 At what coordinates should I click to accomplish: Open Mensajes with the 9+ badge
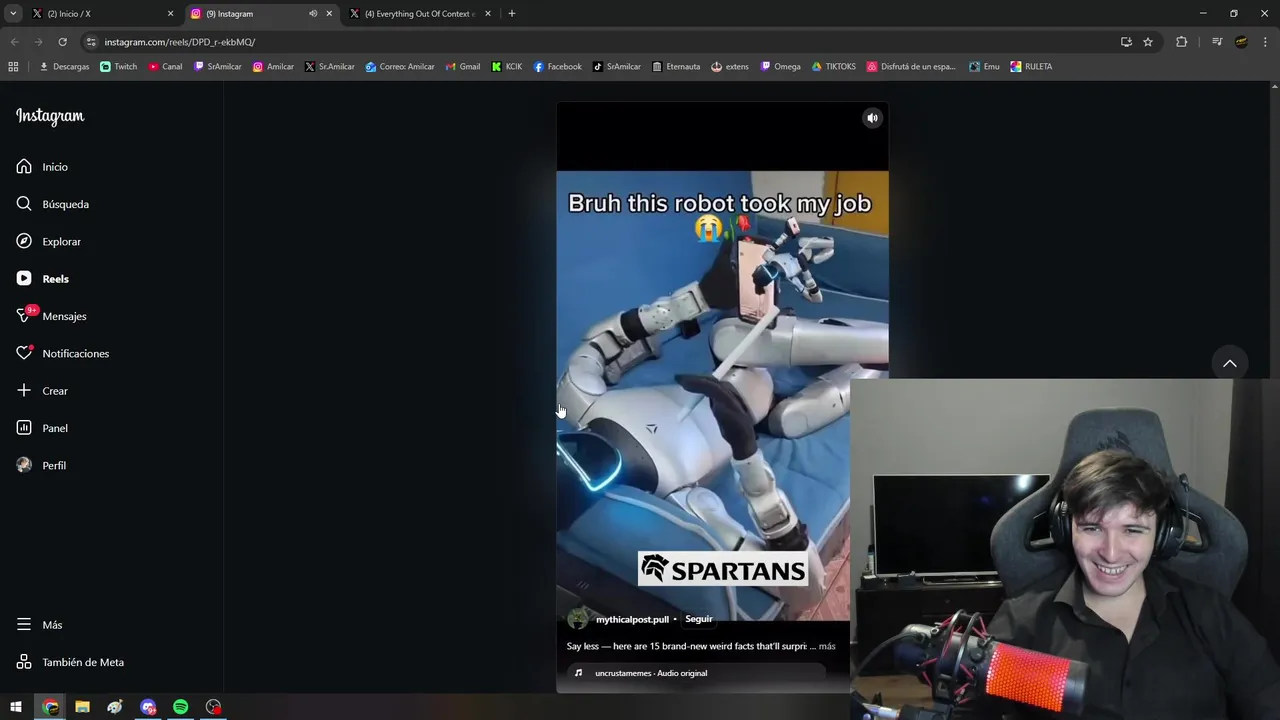pos(51,316)
